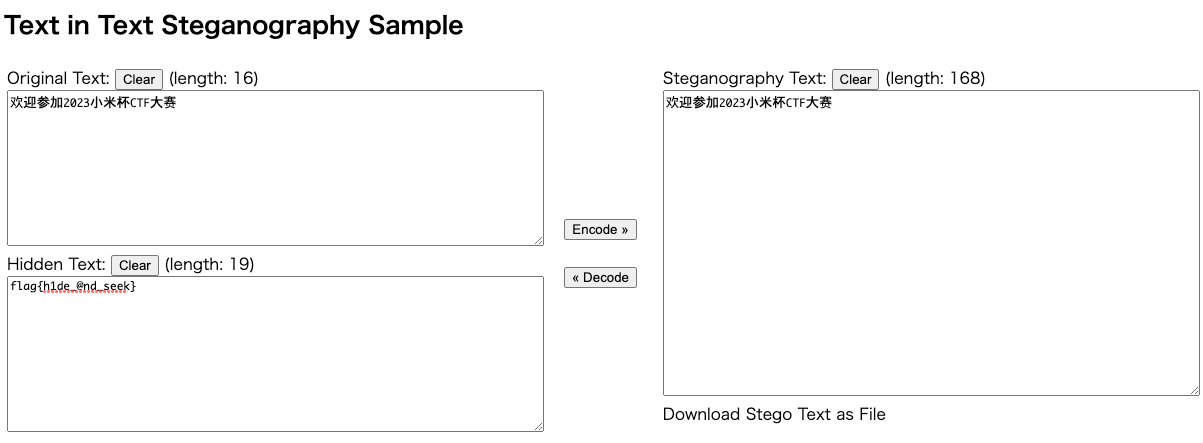Click the Chinese text in Steganography Text box
This screenshot has height=443, width=1203.
pos(749,102)
